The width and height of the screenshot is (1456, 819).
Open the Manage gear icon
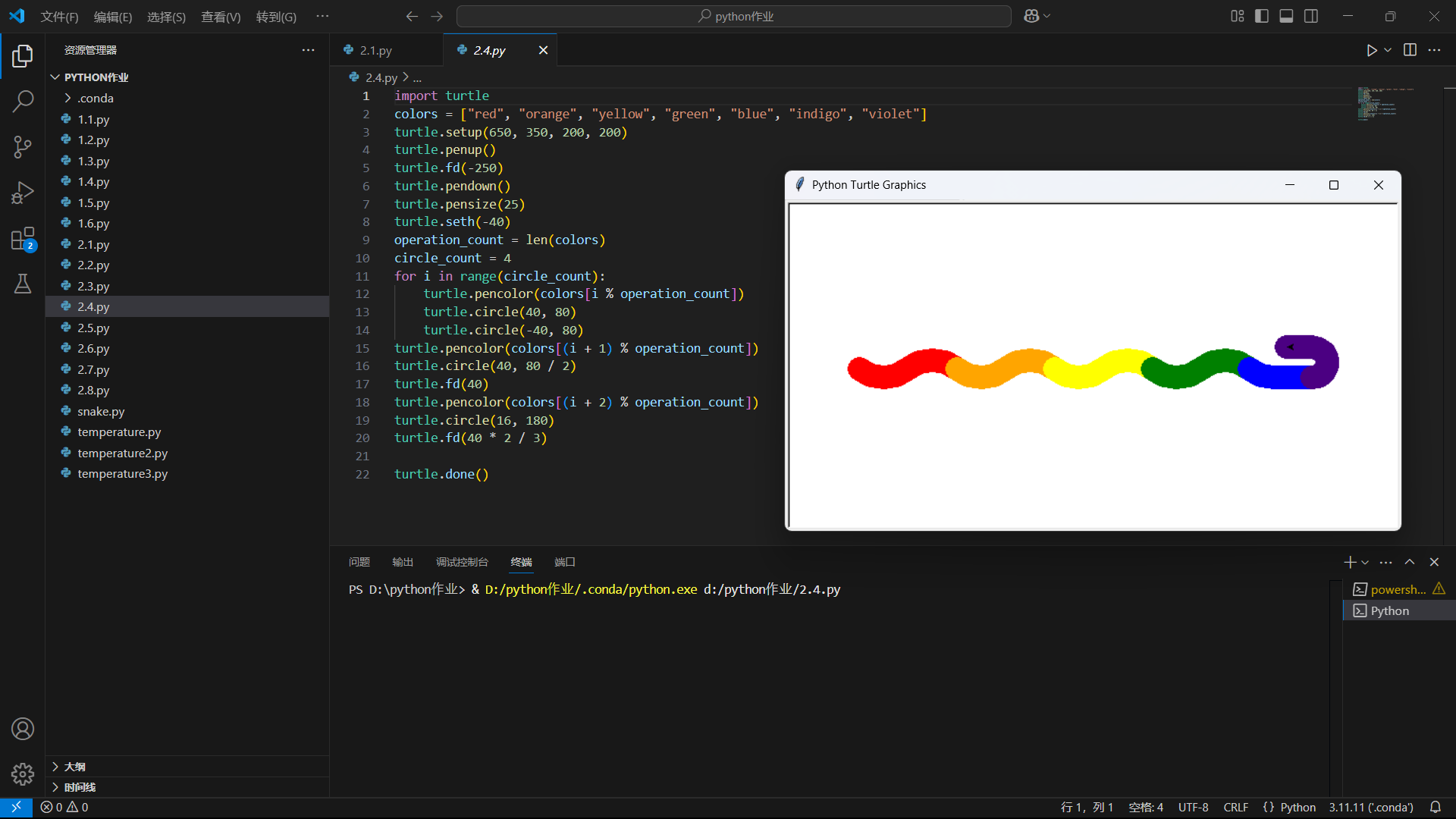(x=23, y=773)
